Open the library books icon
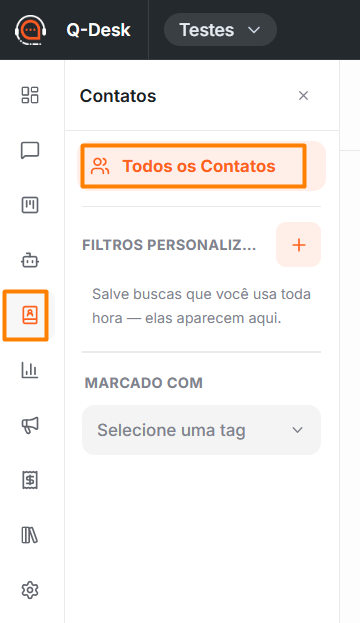The height and width of the screenshot is (623, 360). tap(30, 535)
